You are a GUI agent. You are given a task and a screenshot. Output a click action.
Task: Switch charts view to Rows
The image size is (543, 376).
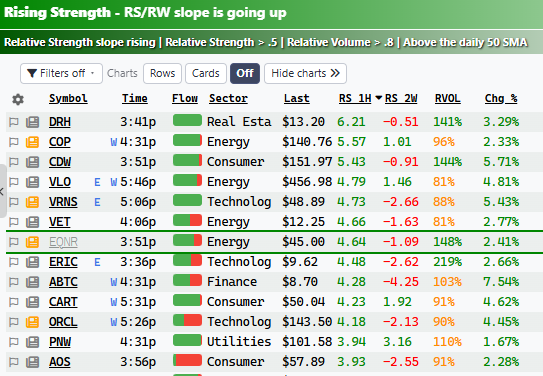coord(162,73)
